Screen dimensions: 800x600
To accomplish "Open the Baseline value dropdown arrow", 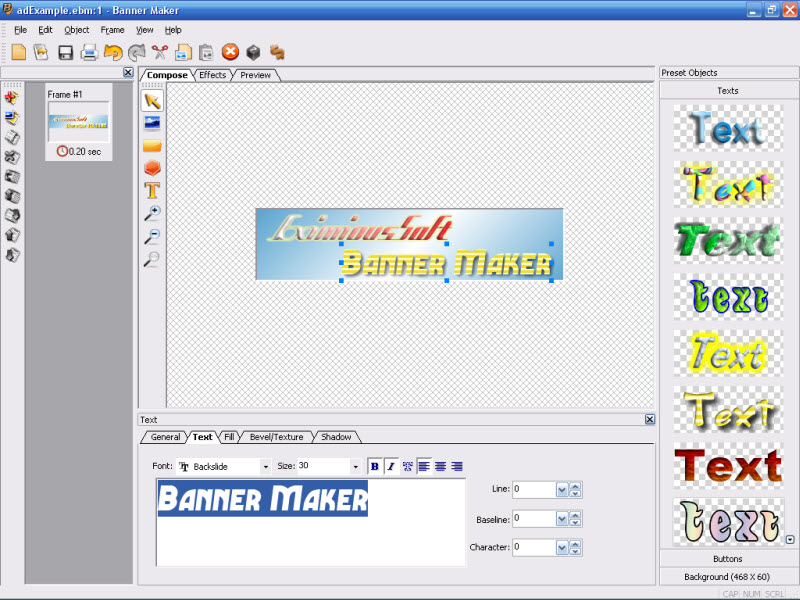I will [x=562, y=519].
